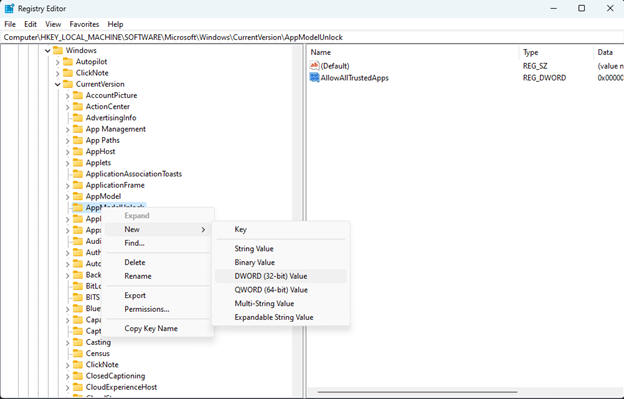Collapse the CurrentVersion tree node
This screenshot has height=399, width=624.
[58, 84]
